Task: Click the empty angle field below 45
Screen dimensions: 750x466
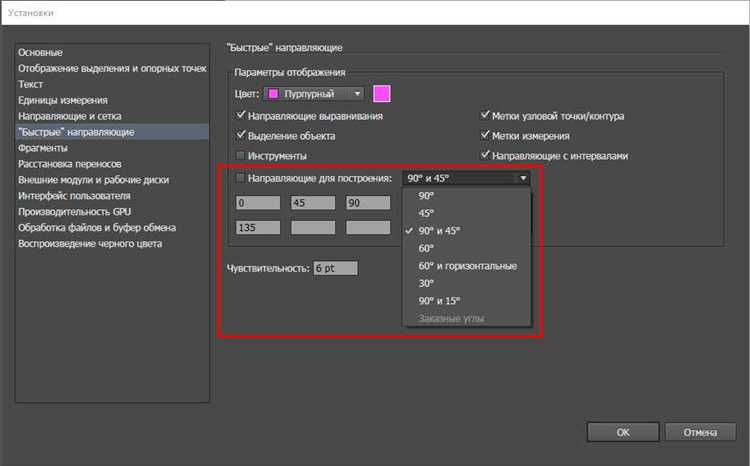Action: pos(313,227)
